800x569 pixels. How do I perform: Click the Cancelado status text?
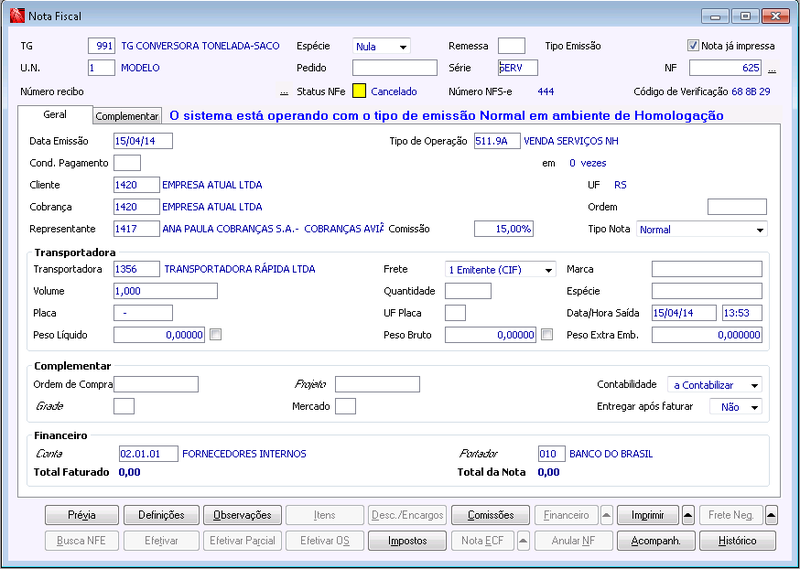pos(394,92)
